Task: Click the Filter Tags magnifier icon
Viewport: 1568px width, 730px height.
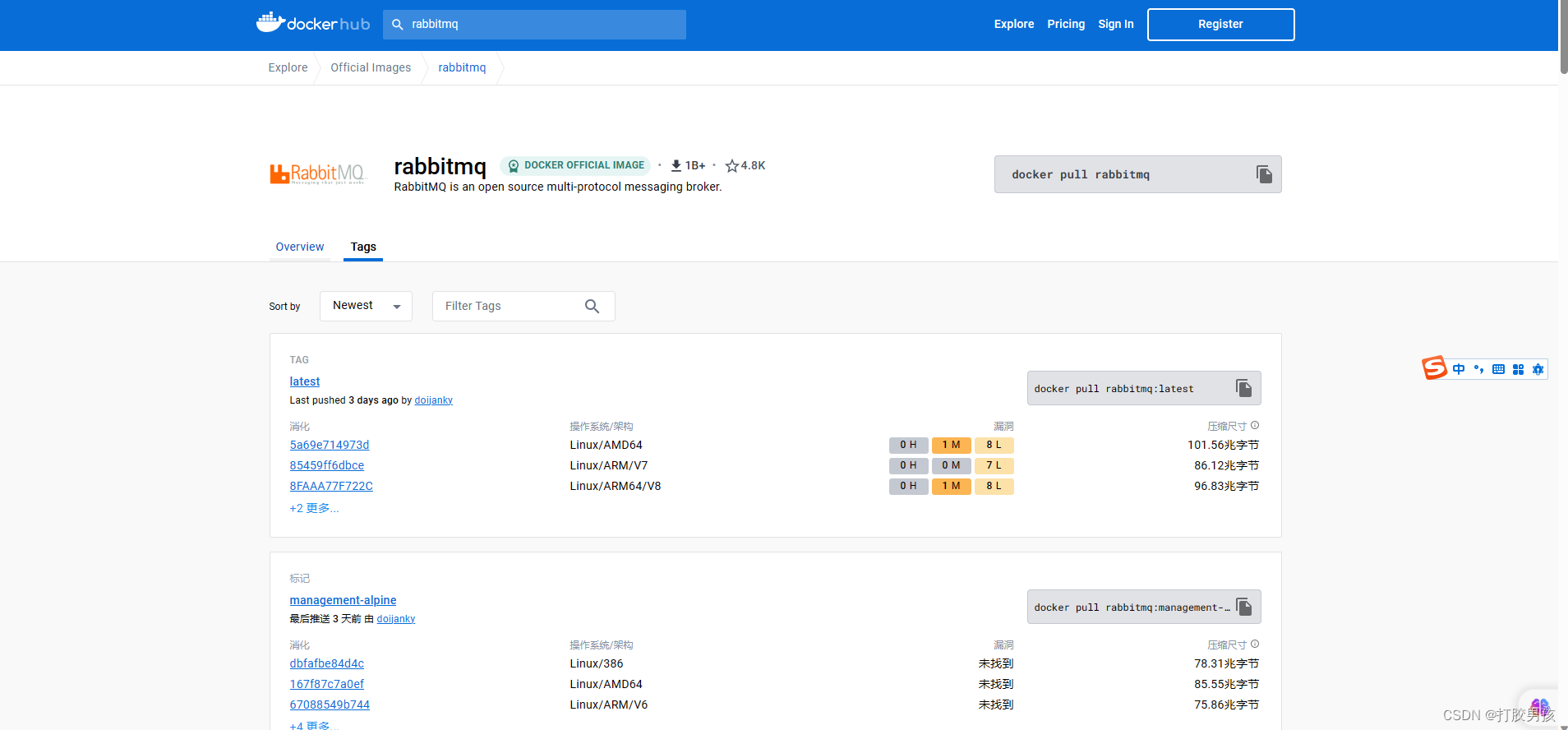Action: coord(592,307)
